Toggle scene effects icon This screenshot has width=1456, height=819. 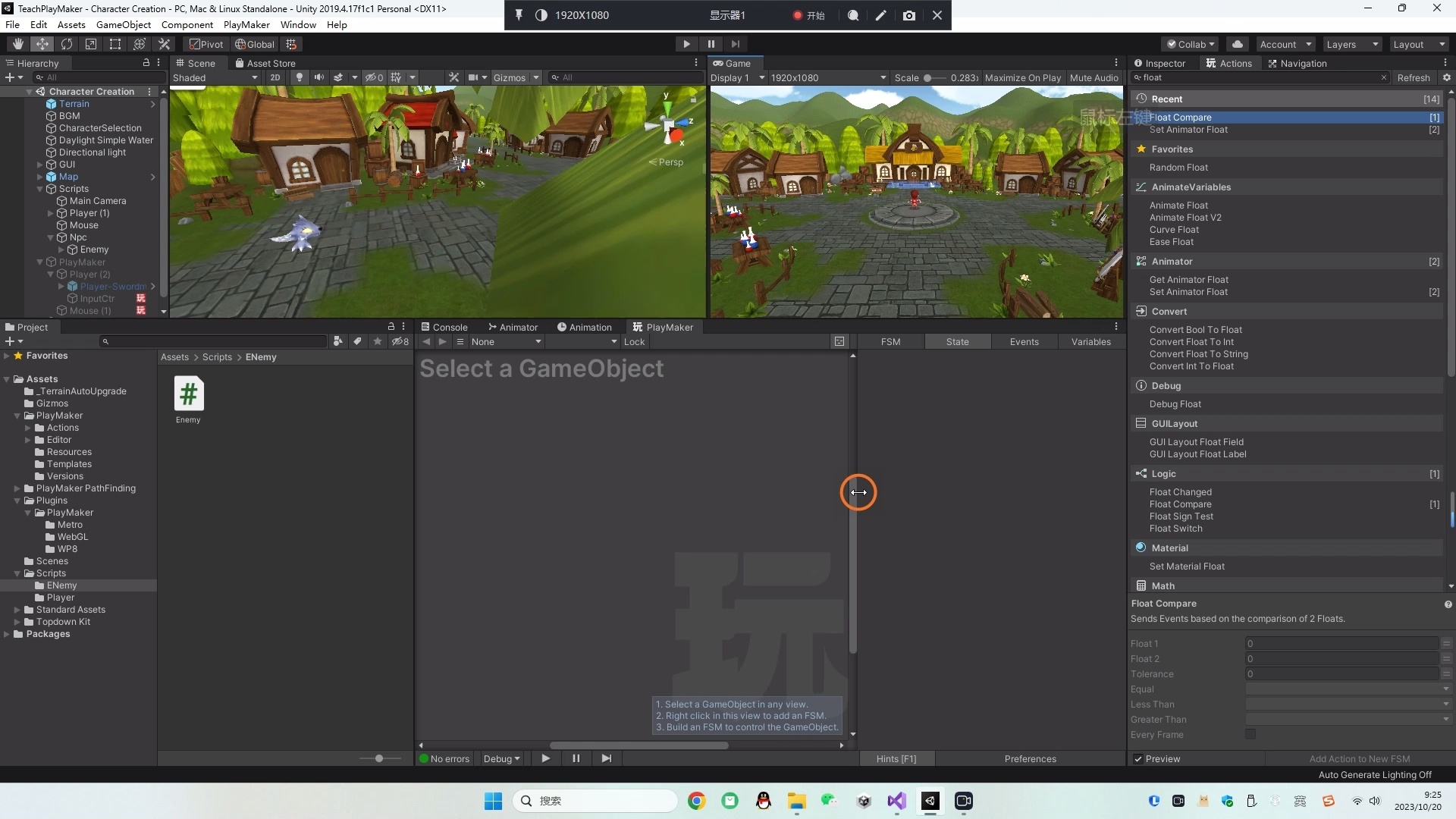(338, 77)
